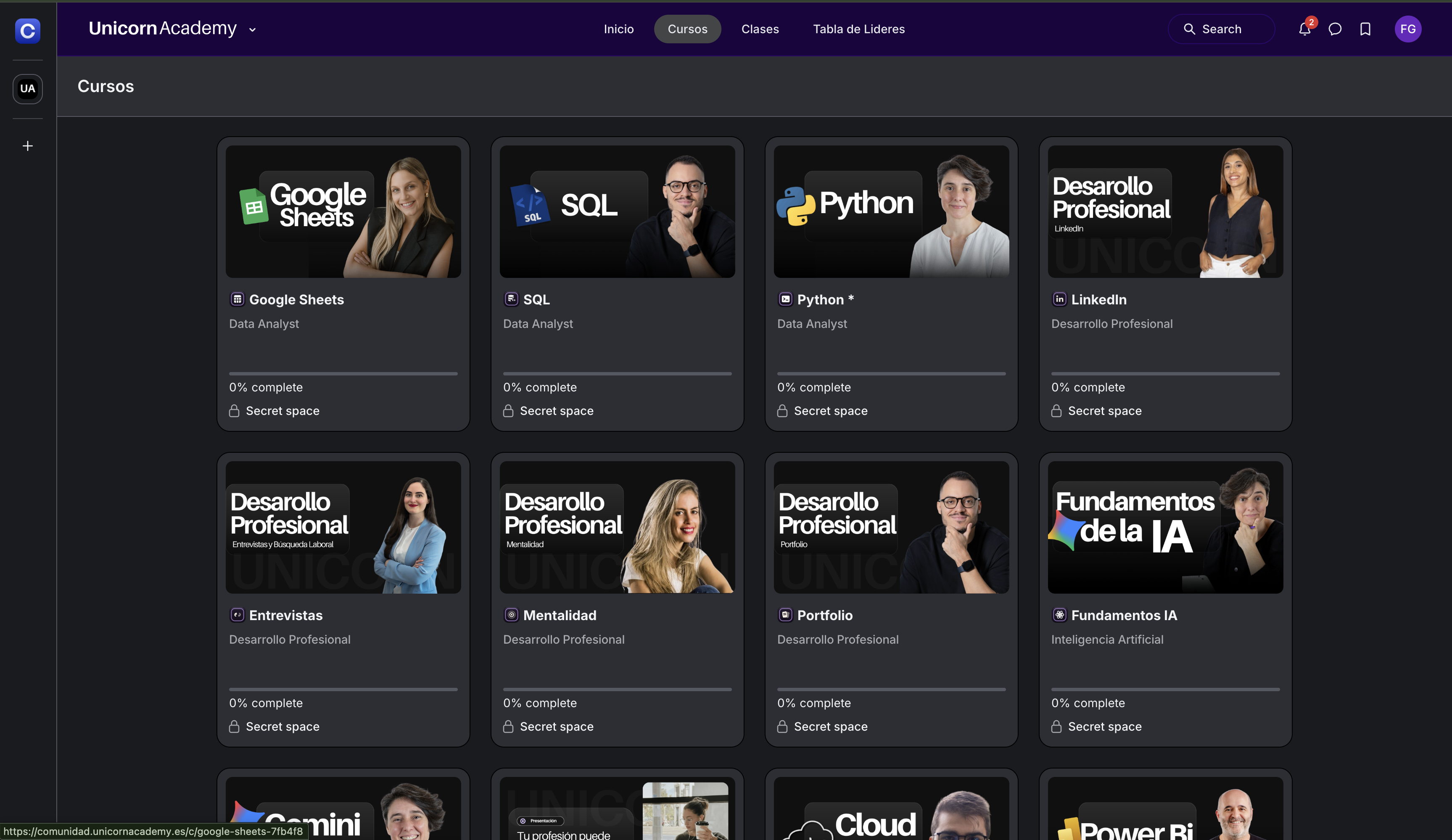
Task: Open the Python course thumbnail
Action: tap(891, 211)
